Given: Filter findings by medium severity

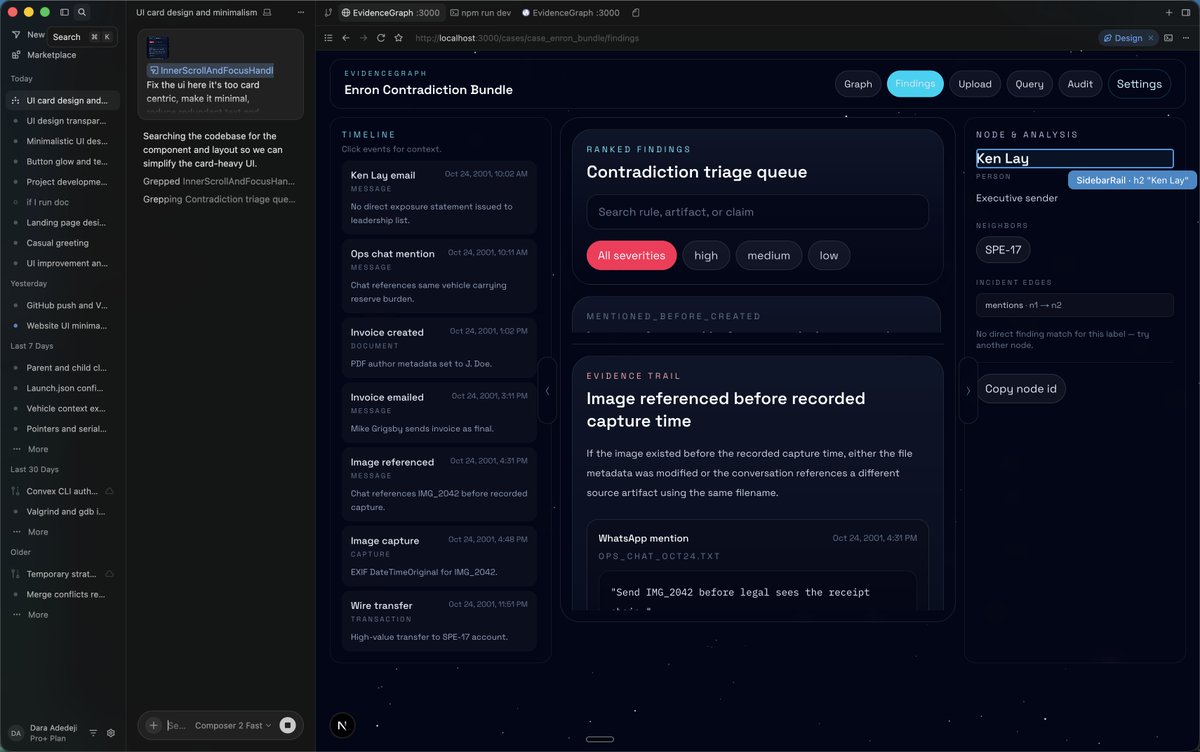Looking at the screenshot, I should coord(769,255).
